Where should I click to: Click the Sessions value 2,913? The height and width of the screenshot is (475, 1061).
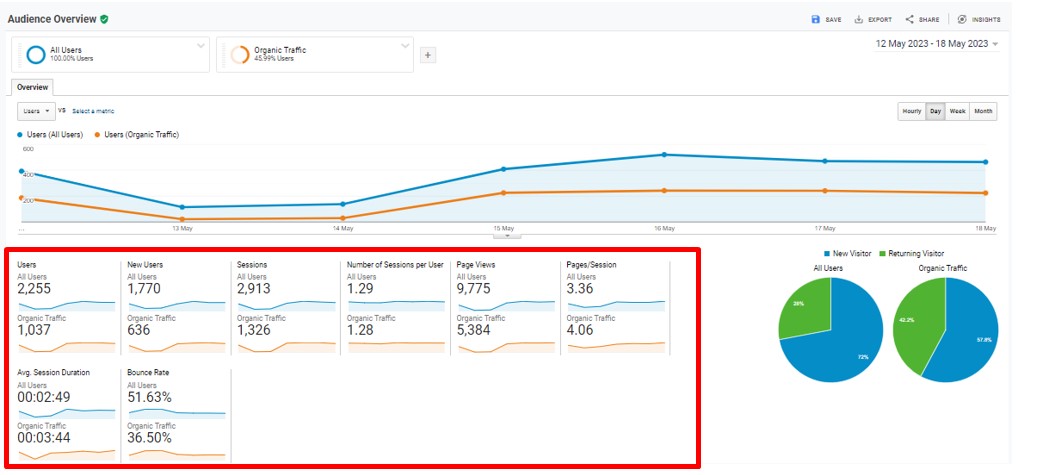[254, 289]
